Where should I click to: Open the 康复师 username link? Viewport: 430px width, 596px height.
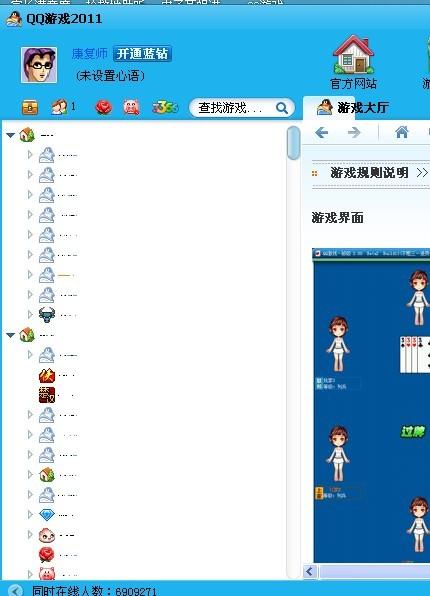click(x=90, y=53)
